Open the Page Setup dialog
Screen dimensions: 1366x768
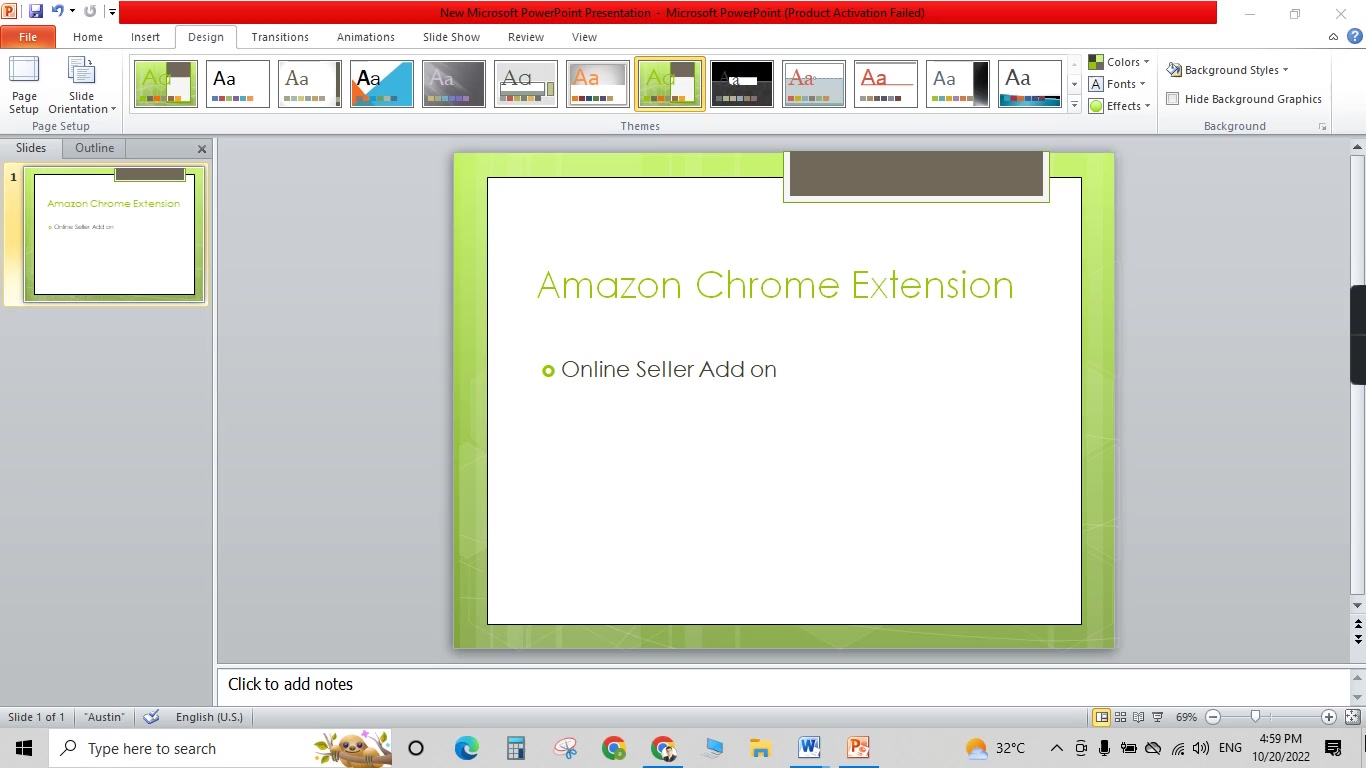tap(24, 86)
